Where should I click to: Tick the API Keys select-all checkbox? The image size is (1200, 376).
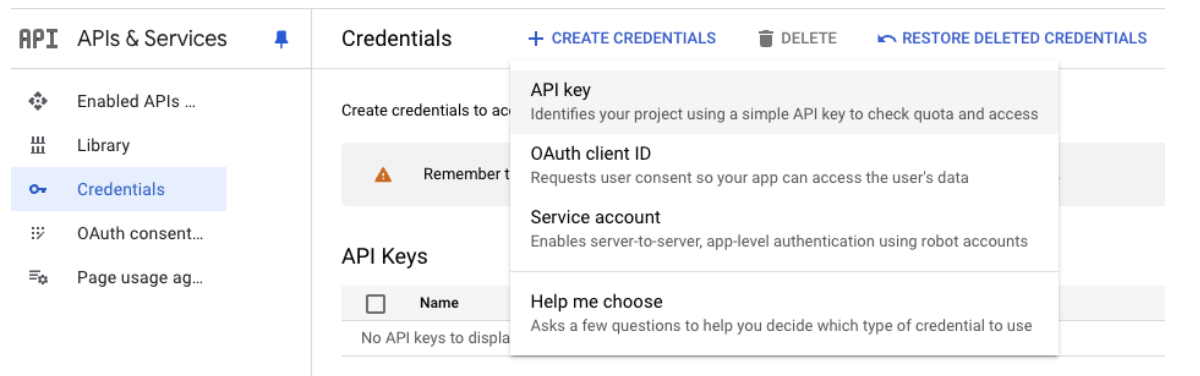tap(376, 303)
